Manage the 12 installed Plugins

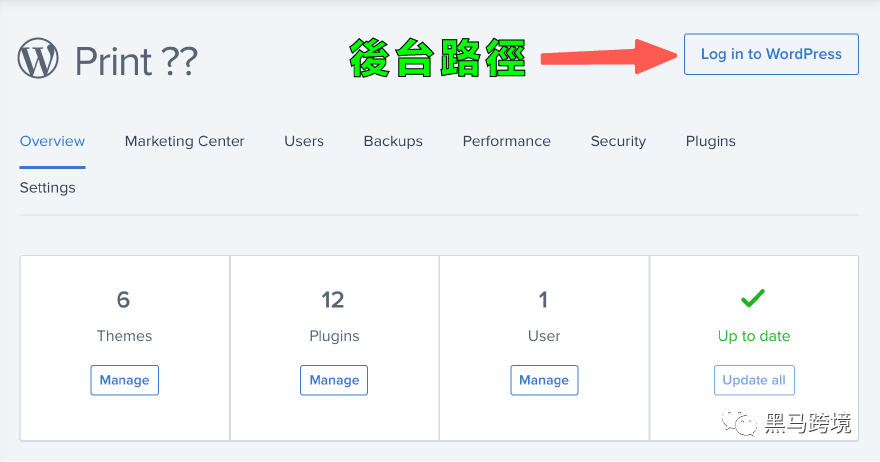[334, 380]
